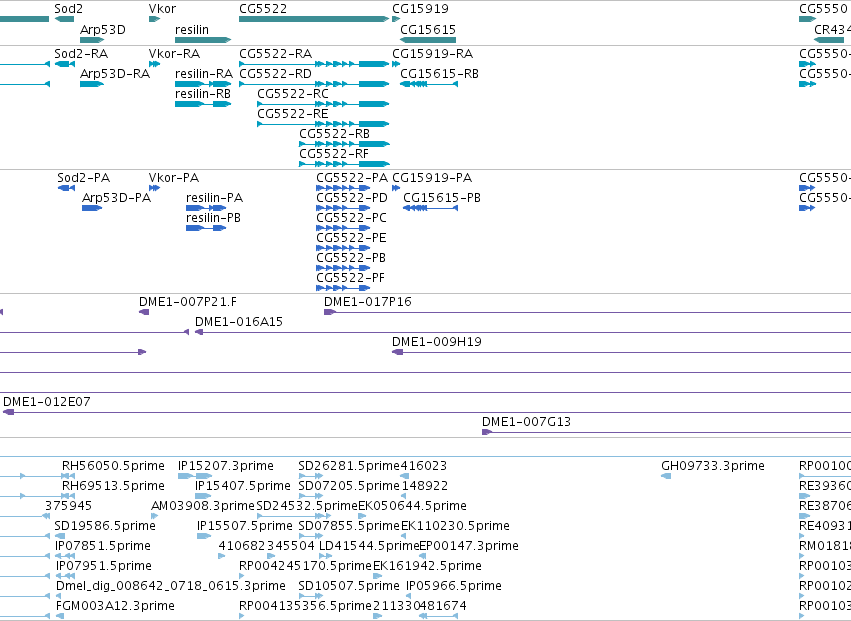The width and height of the screenshot is (851, 621).
Task: Select the Arp53D gene label
Action: (x=103, y=29)
